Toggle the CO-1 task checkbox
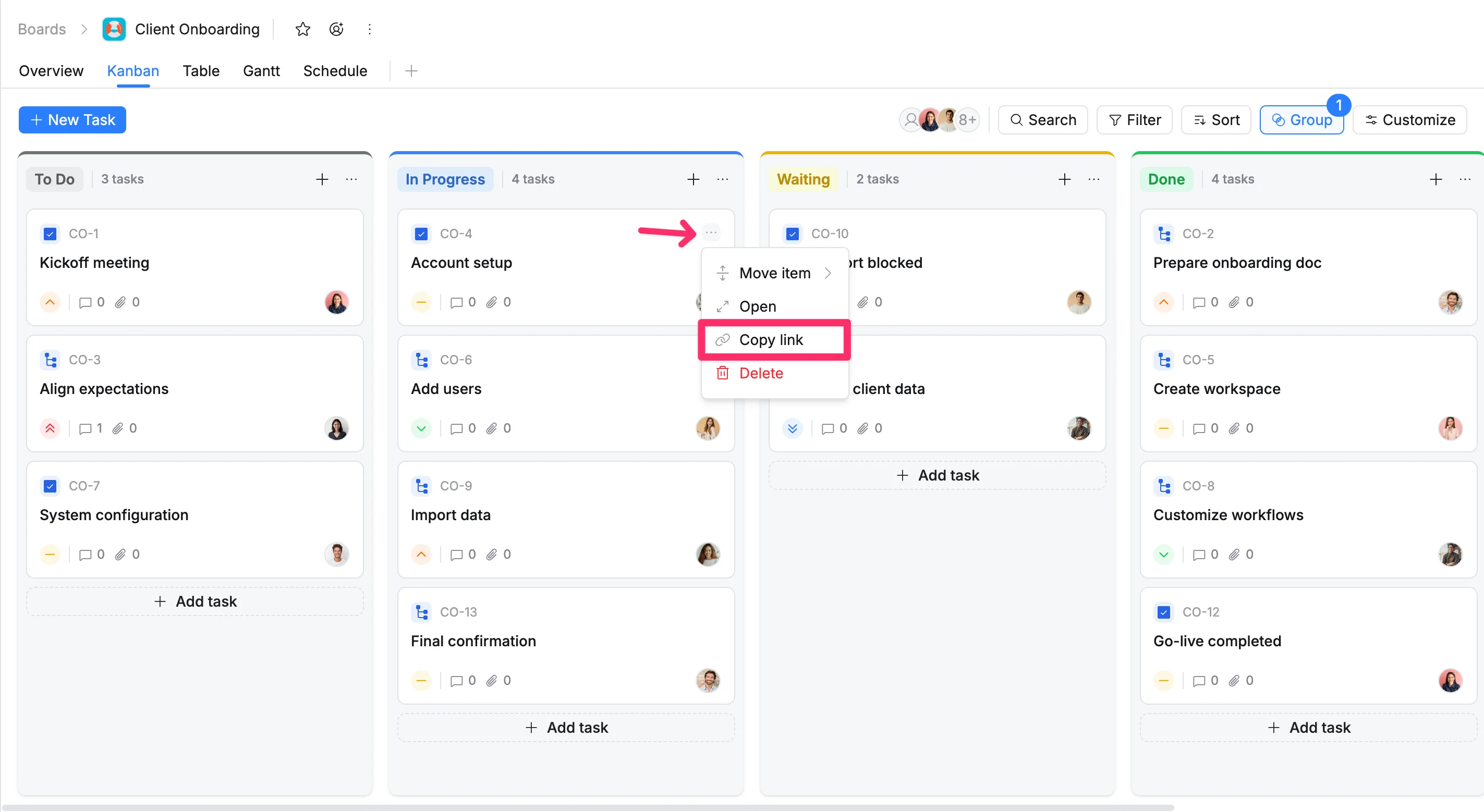 (x=50, y=233)
